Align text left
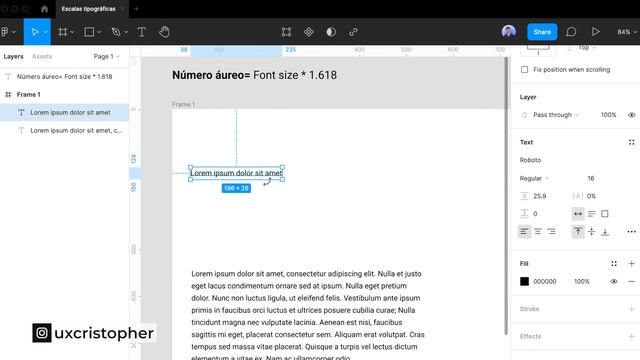The height and width of the screenshot is (360, 640). 524,232
